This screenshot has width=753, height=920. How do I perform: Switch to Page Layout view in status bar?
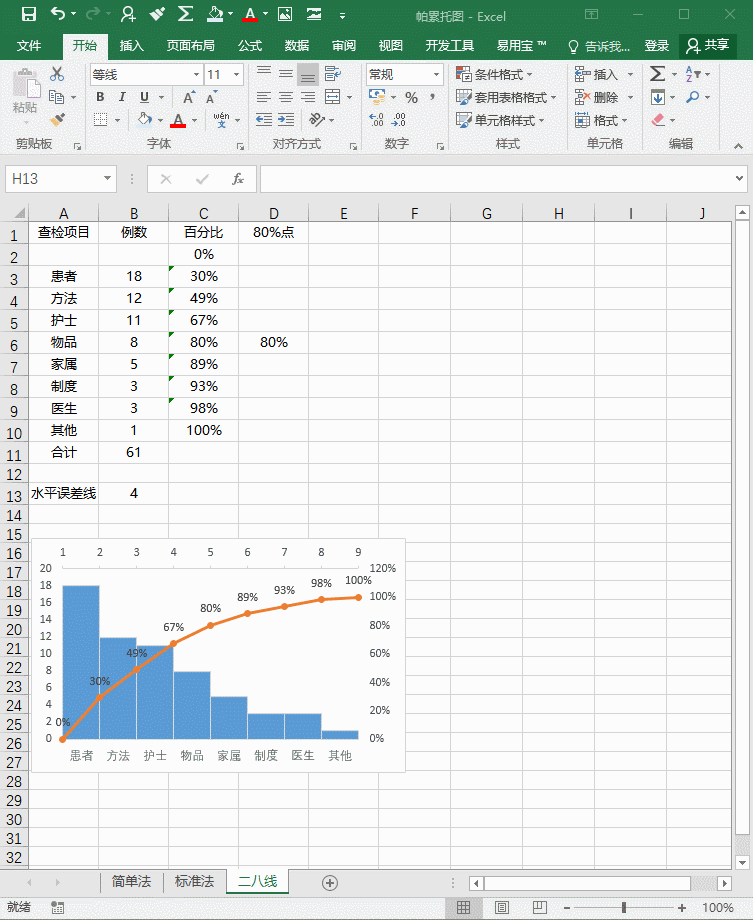point(501,908)
